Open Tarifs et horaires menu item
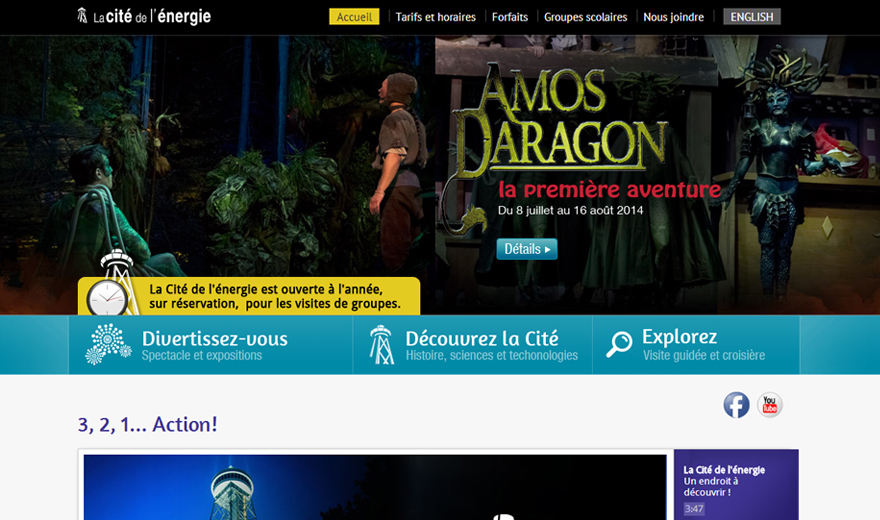This screenshot has width=880, height=520. click(436, 17)
